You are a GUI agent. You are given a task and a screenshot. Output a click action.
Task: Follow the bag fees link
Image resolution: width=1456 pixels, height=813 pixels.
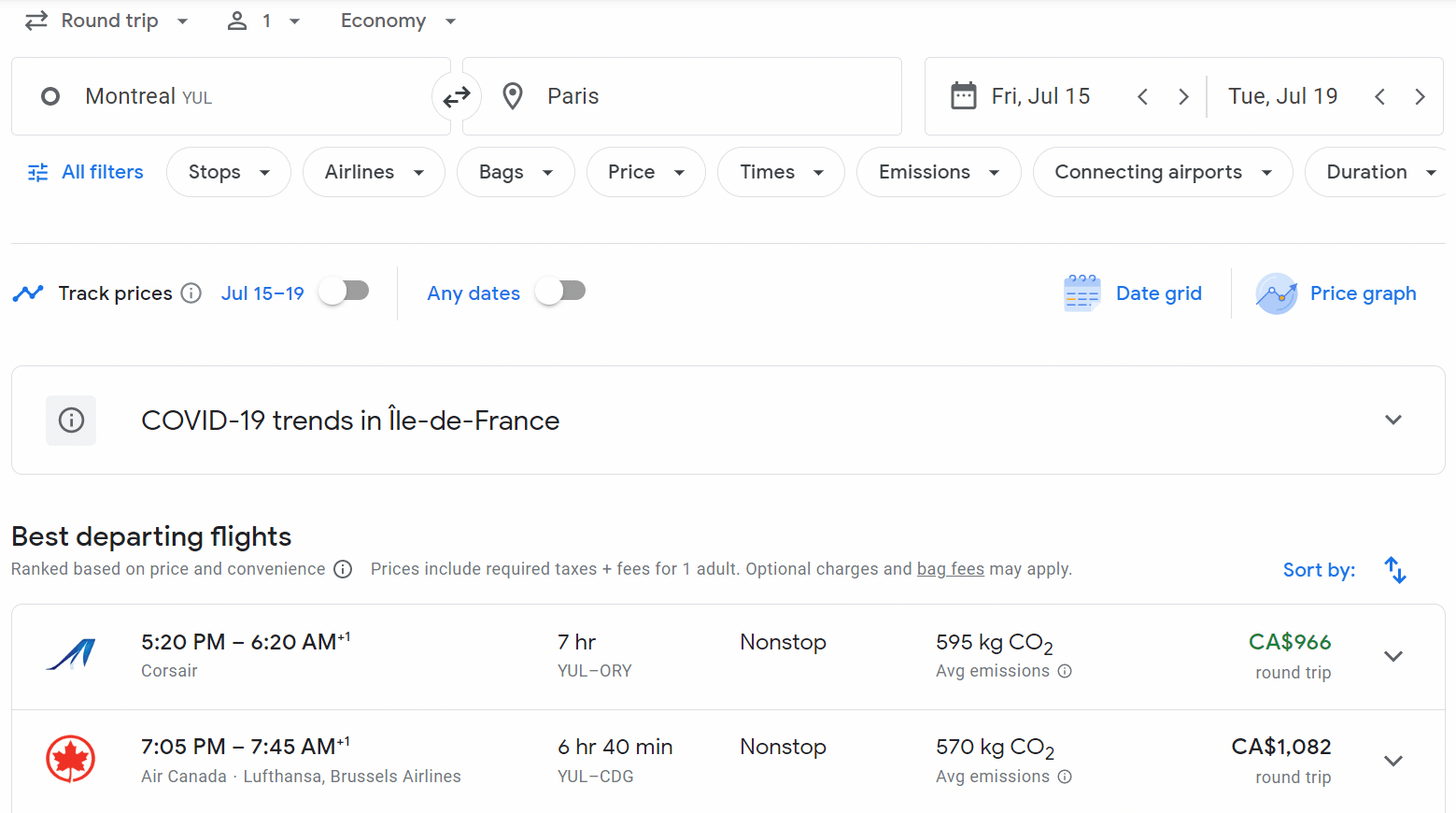(x=950, y=569)
